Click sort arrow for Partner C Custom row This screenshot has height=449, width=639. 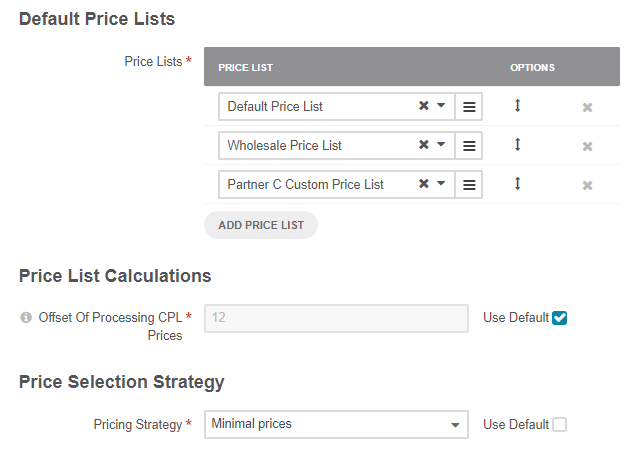[x=517, y=183]
